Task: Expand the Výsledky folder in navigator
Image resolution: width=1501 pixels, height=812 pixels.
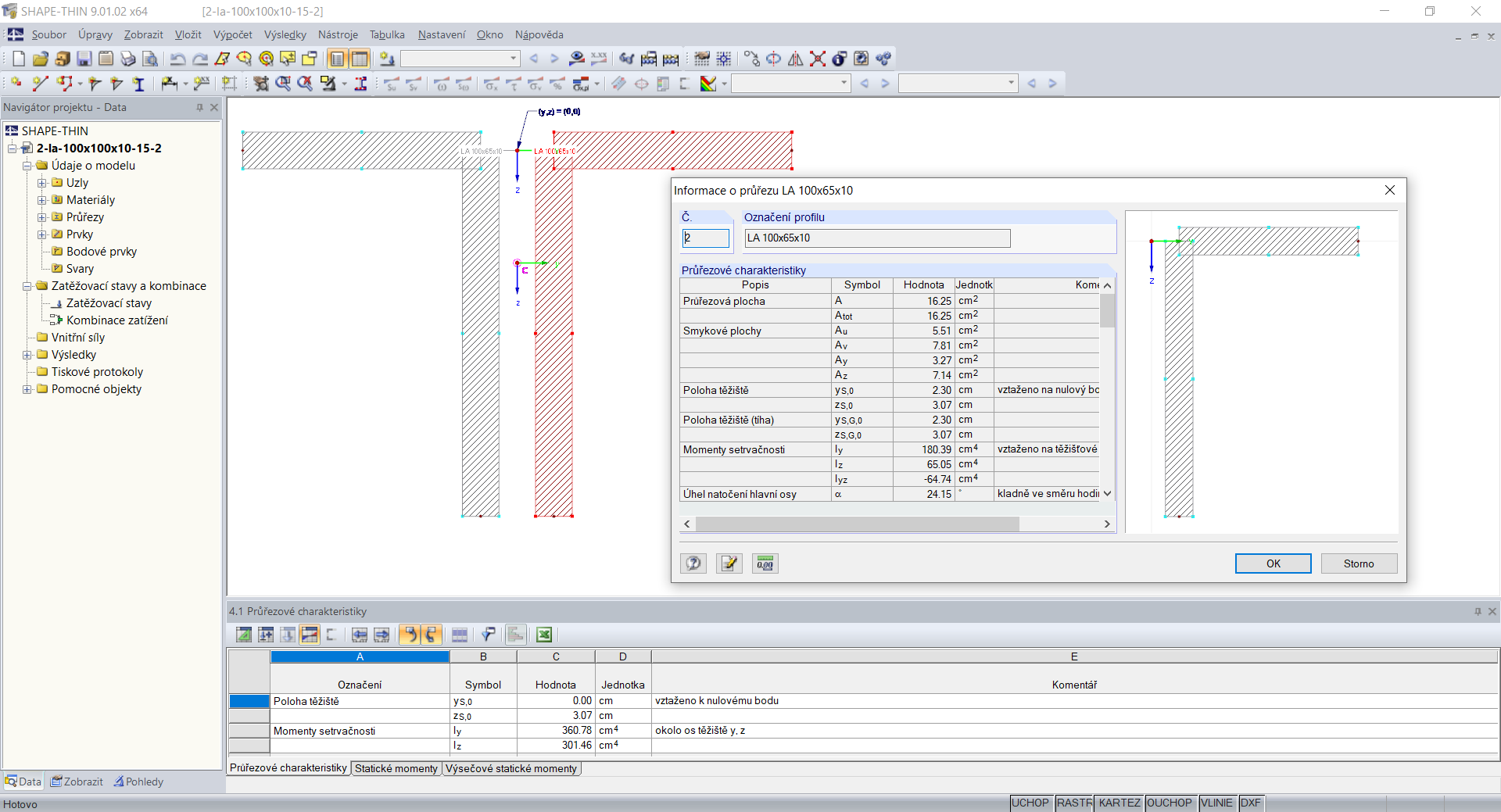Action: click(27, 355)
